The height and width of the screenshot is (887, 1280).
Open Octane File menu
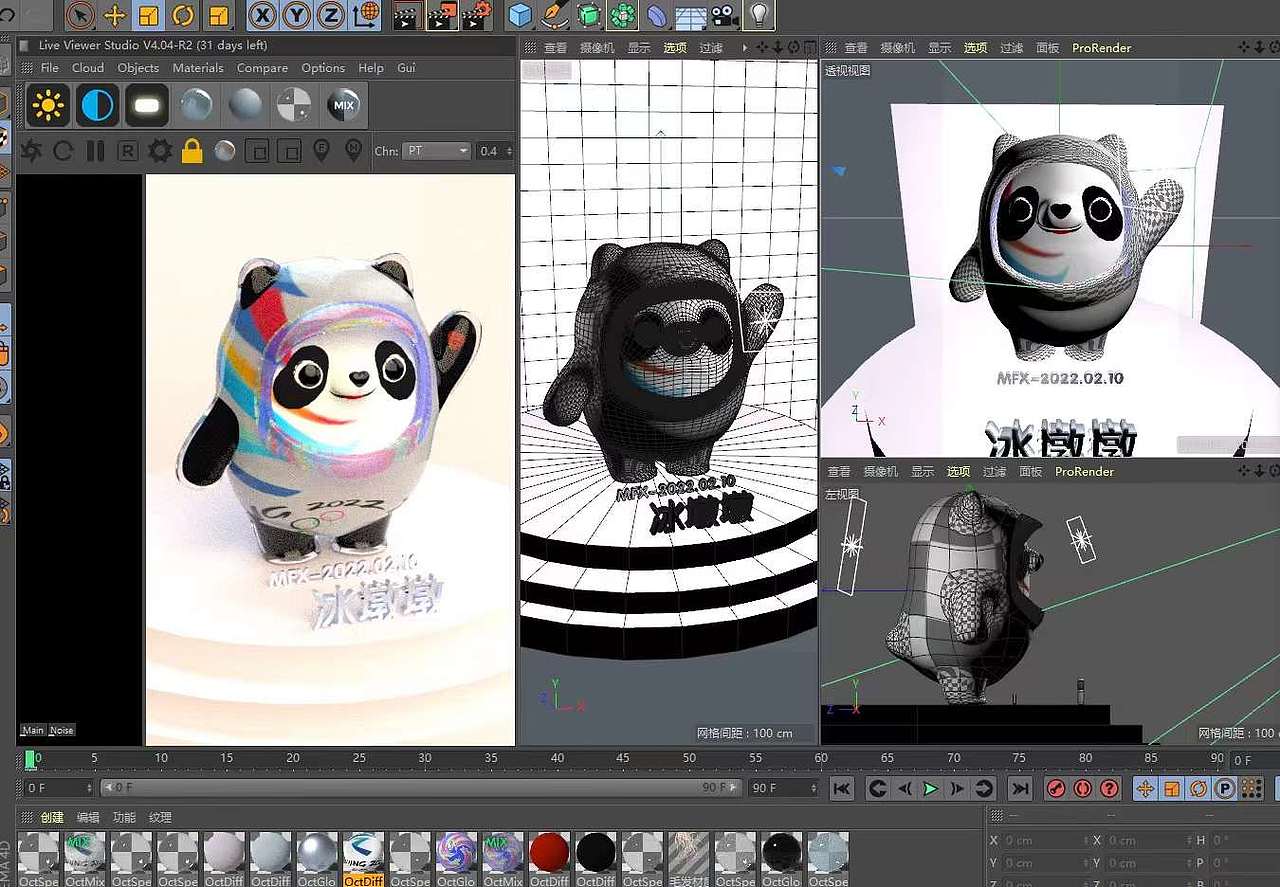(49, 68)
